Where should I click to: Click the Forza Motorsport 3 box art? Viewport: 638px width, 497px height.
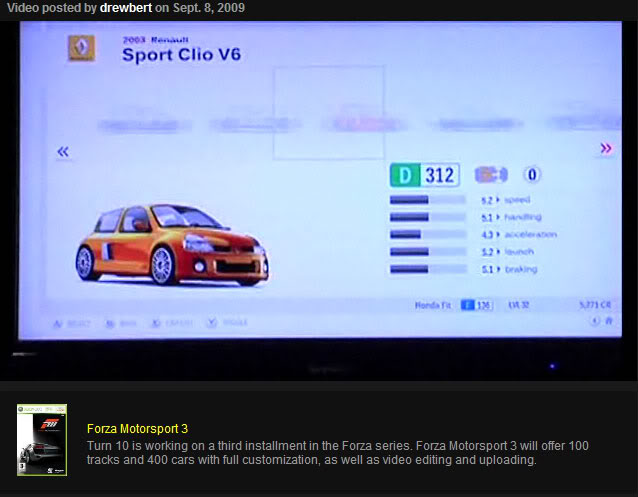pyautogui.click(x=42, y=440)
